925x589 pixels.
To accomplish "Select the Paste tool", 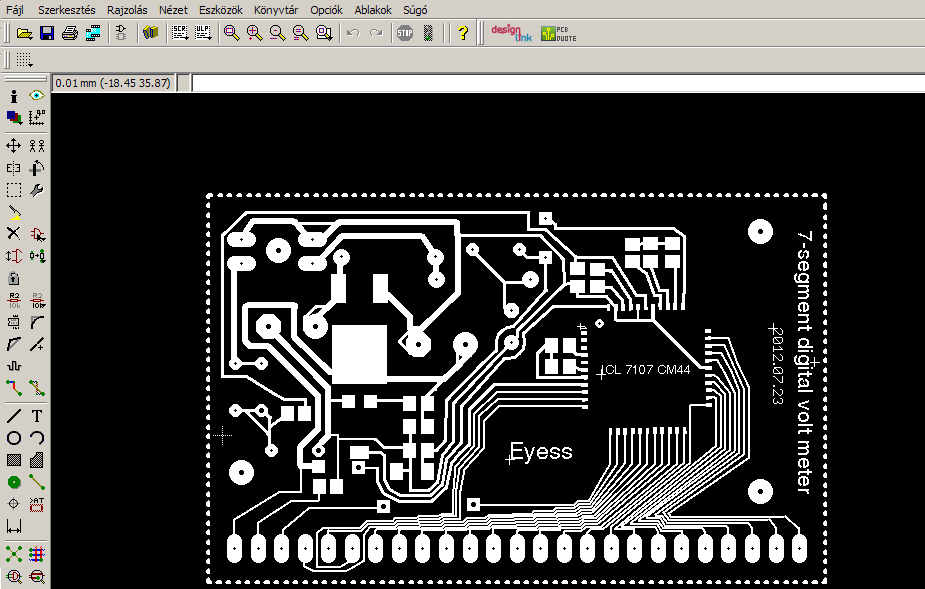I will 14,212.
